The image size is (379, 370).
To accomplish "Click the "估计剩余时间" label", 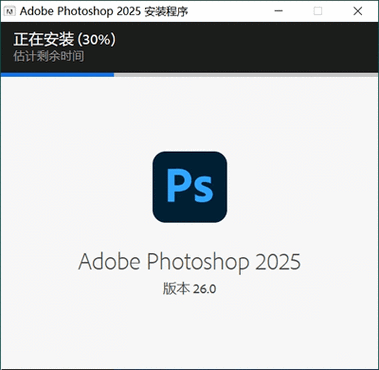I will pos(49,56).
